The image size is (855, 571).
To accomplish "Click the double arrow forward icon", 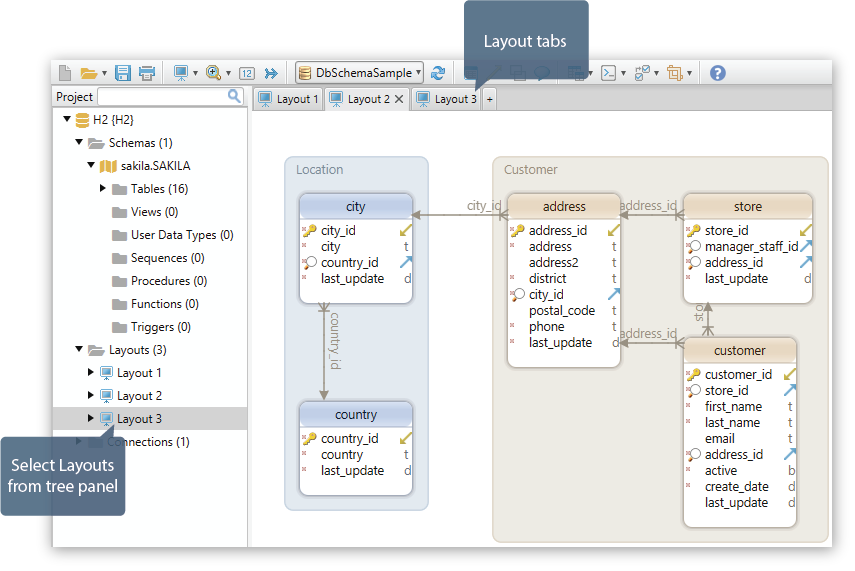I will (271, 73).
